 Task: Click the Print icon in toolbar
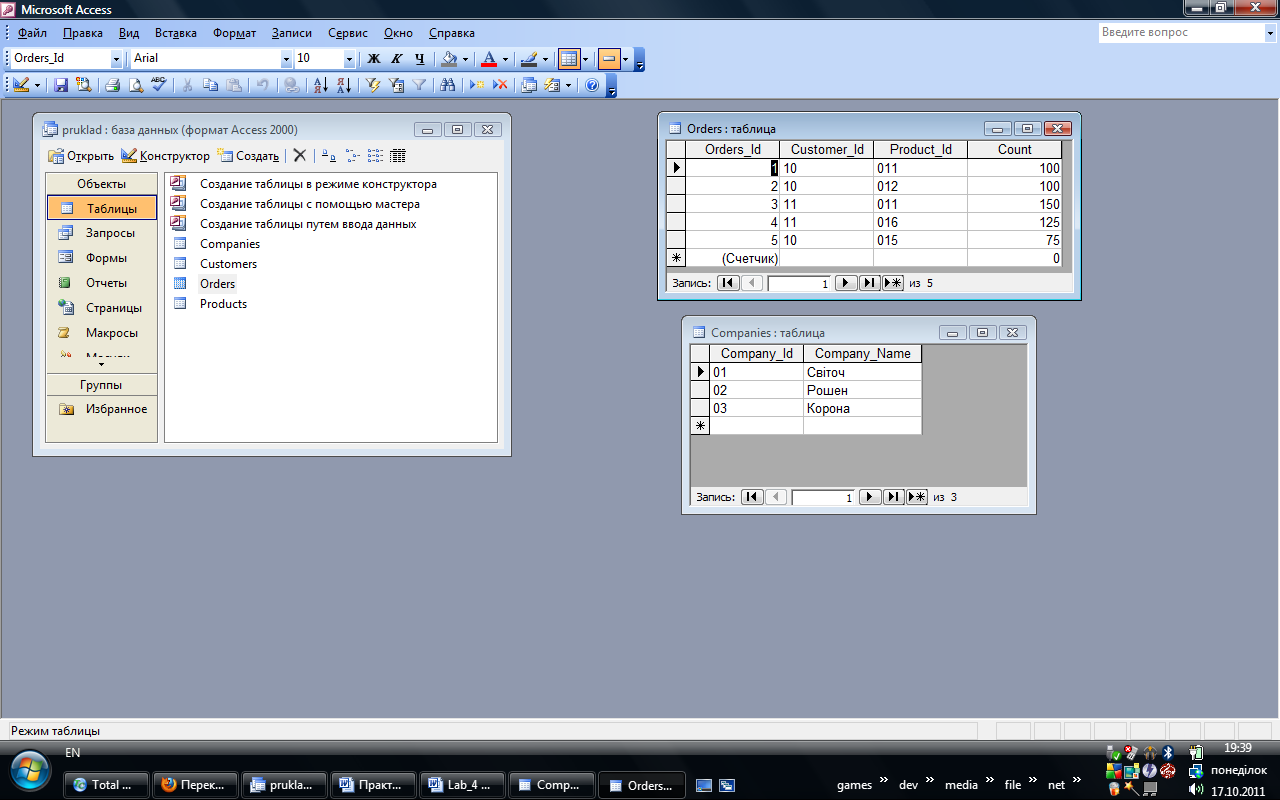113,86
